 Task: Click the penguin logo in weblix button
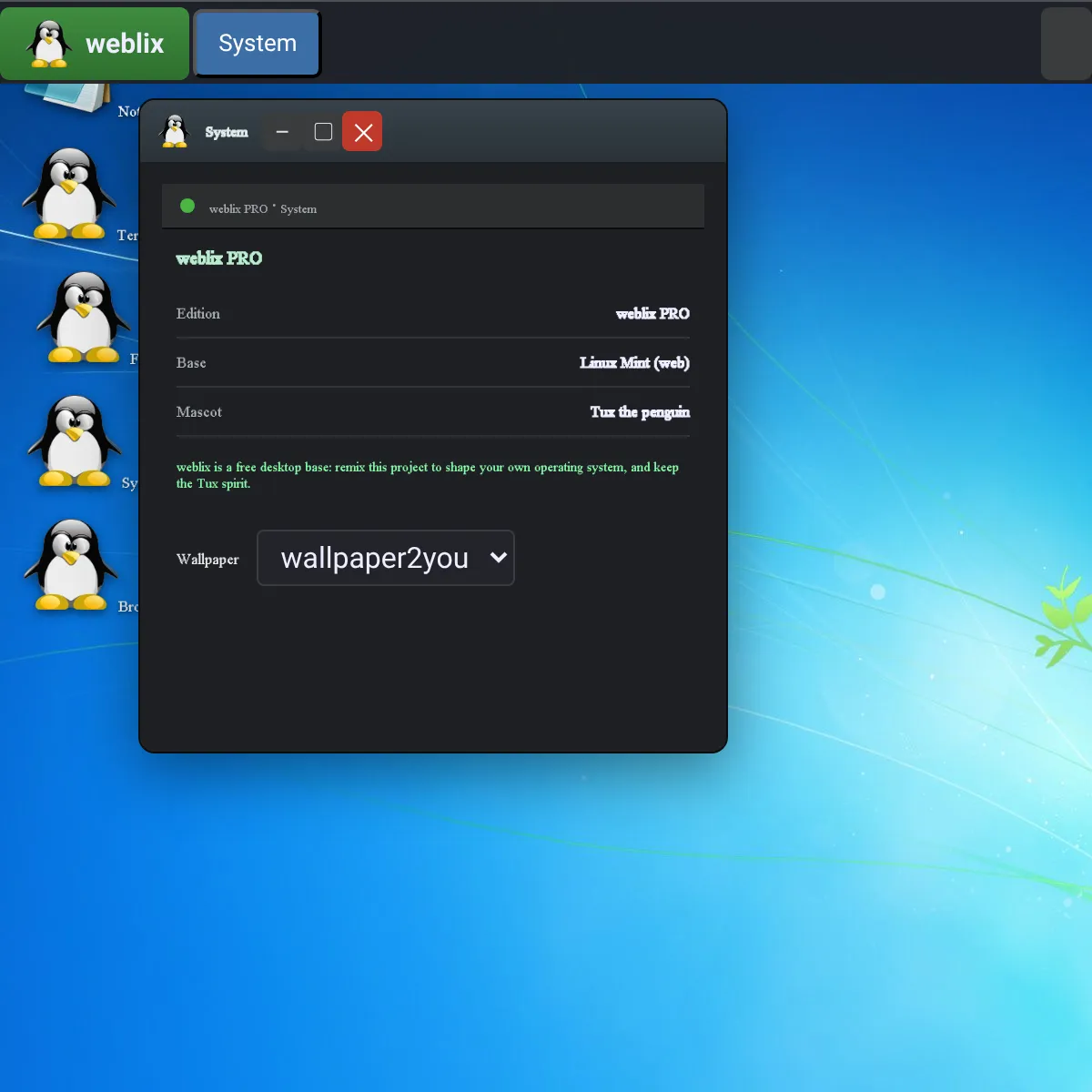tap(49, 44)
